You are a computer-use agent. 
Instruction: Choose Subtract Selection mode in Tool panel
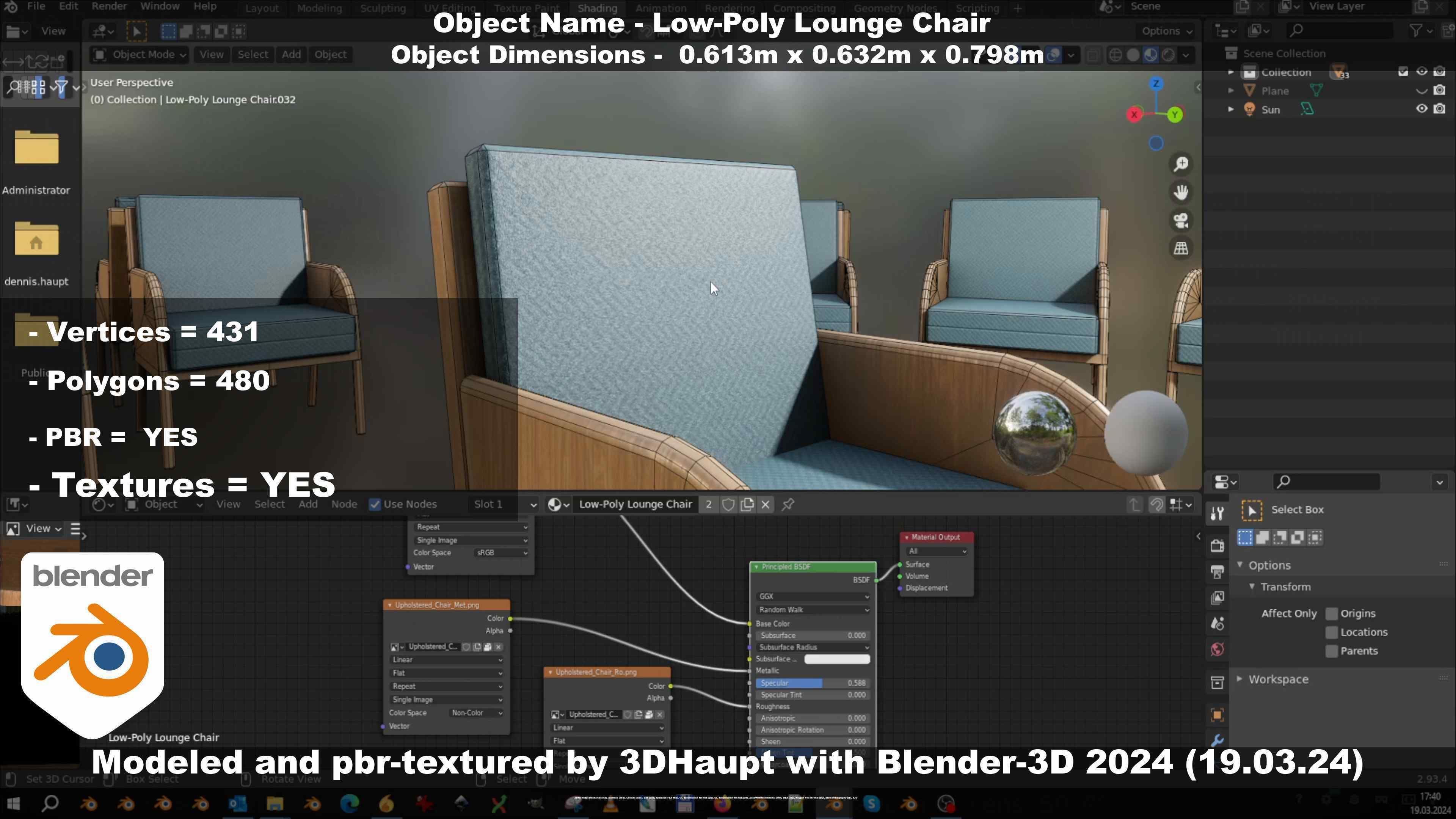click(1280, 538)
